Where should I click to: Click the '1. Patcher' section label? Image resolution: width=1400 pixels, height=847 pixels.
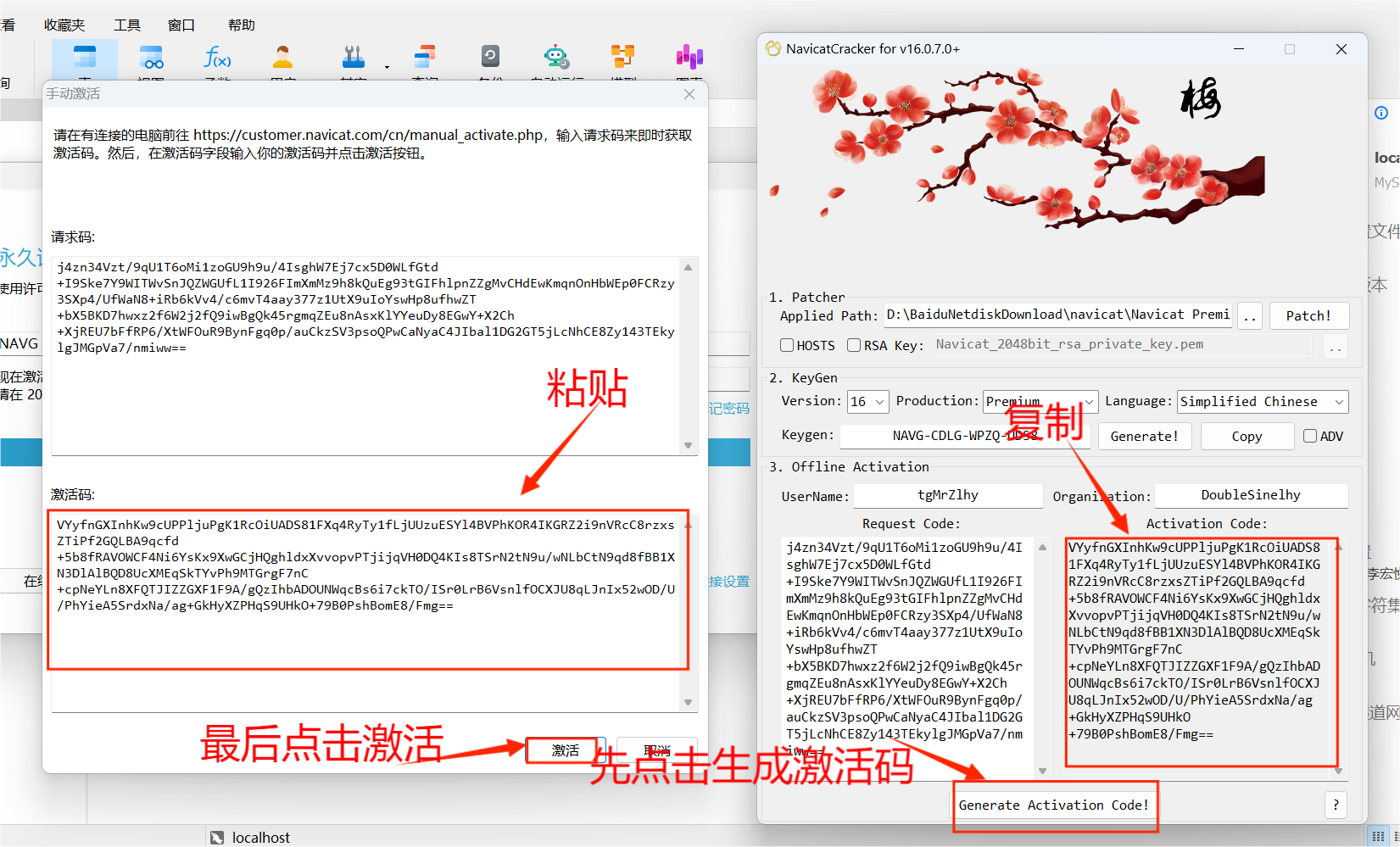(x=806, y=297)
